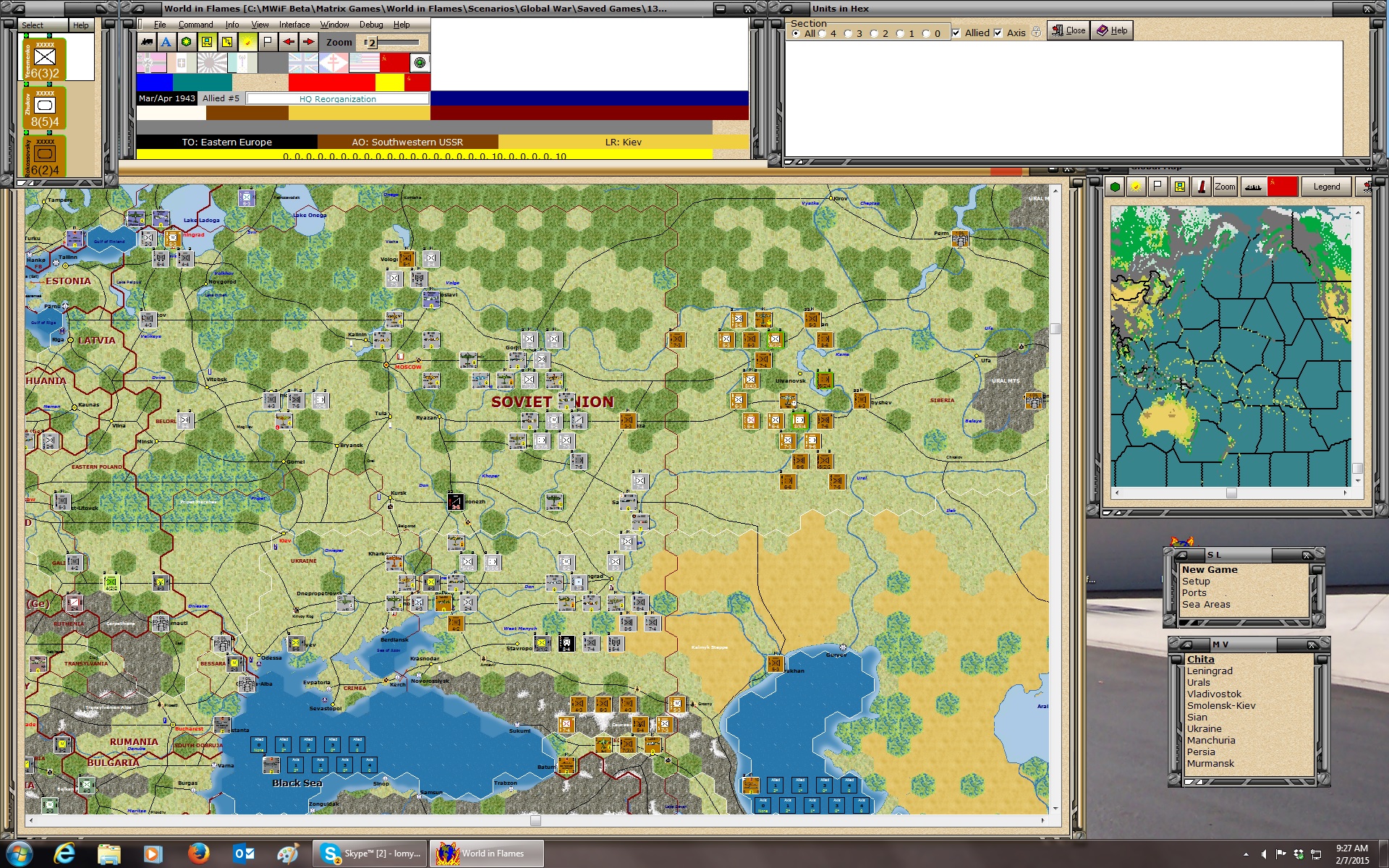The height and width of the screenshot is (868, 1389).
Task: Click the blue color bar below the flags
Action: (x=154, y=82)
